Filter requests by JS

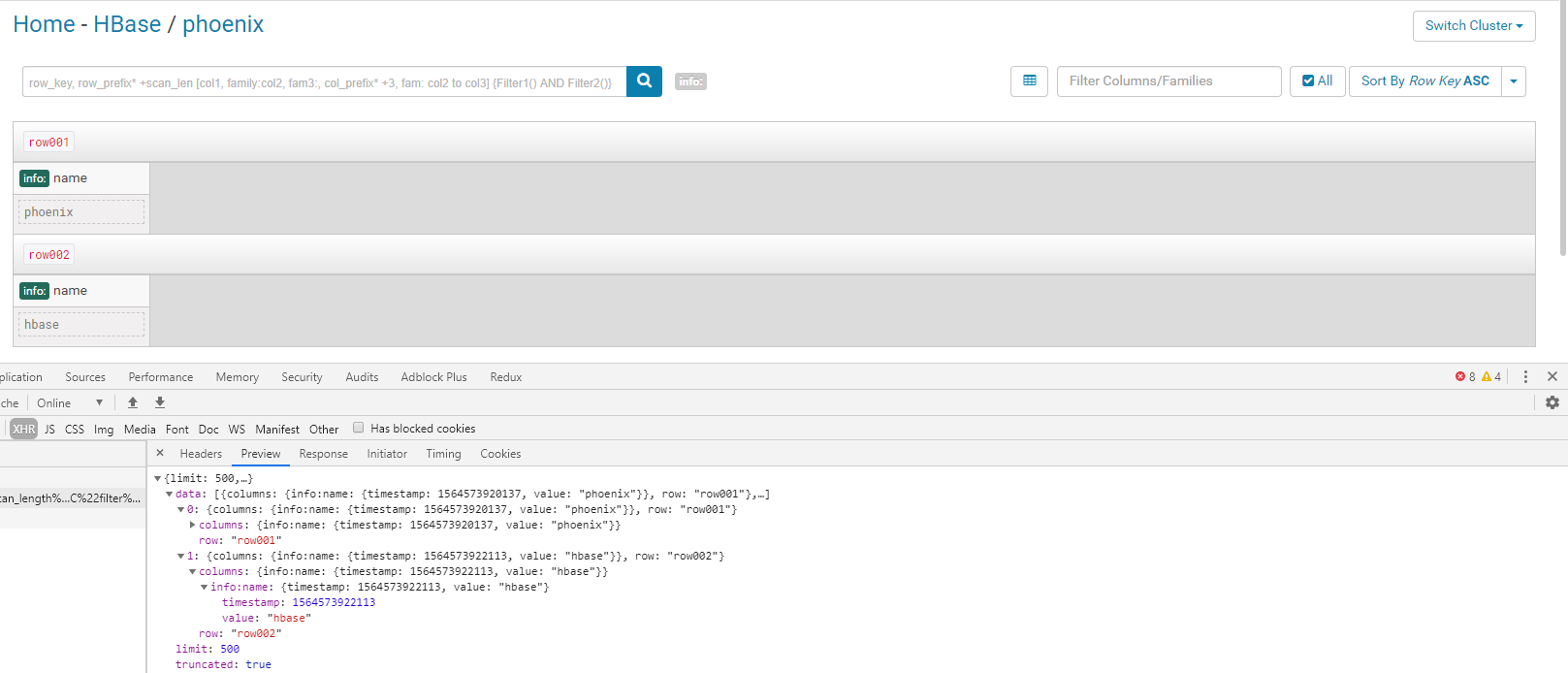(x=49, y=429)
